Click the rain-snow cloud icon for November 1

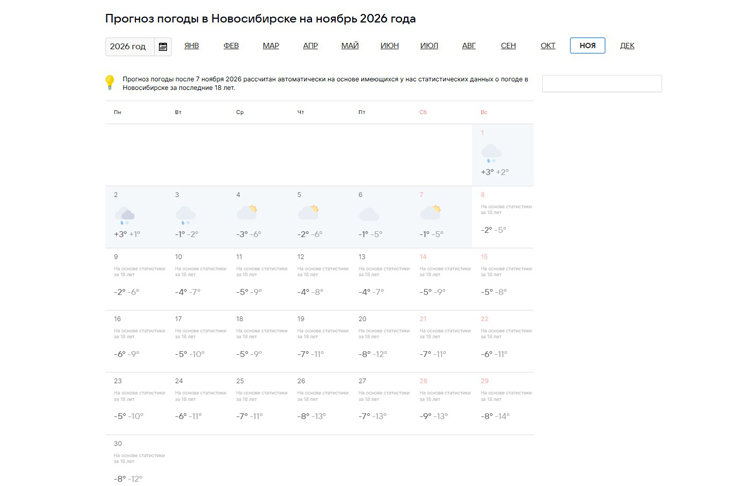pyautogui.click(x=491, y=153)
